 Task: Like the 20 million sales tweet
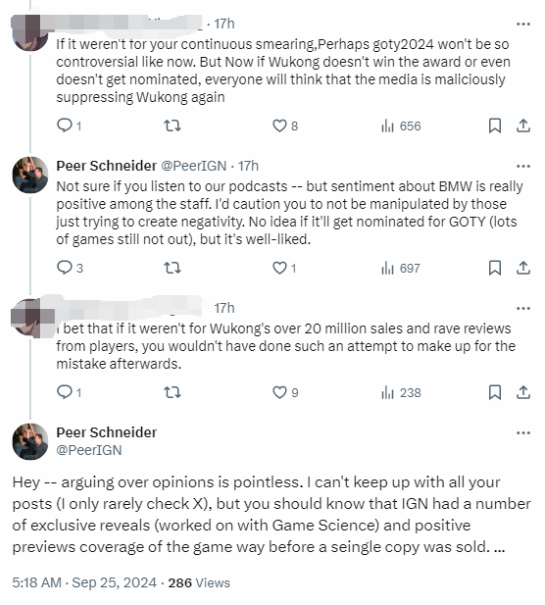285,392
